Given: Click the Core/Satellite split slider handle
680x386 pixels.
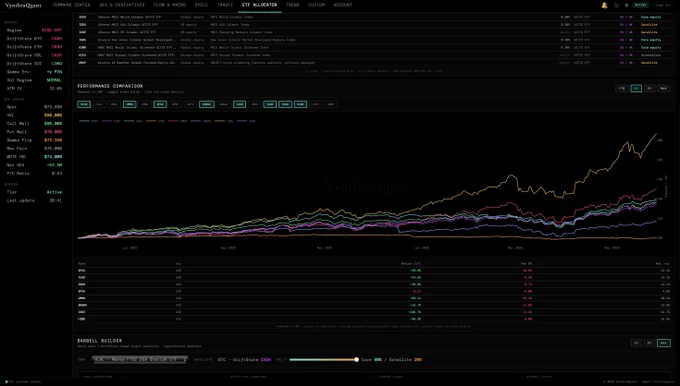Looking at the screenshot, I should tap(356, 360).
